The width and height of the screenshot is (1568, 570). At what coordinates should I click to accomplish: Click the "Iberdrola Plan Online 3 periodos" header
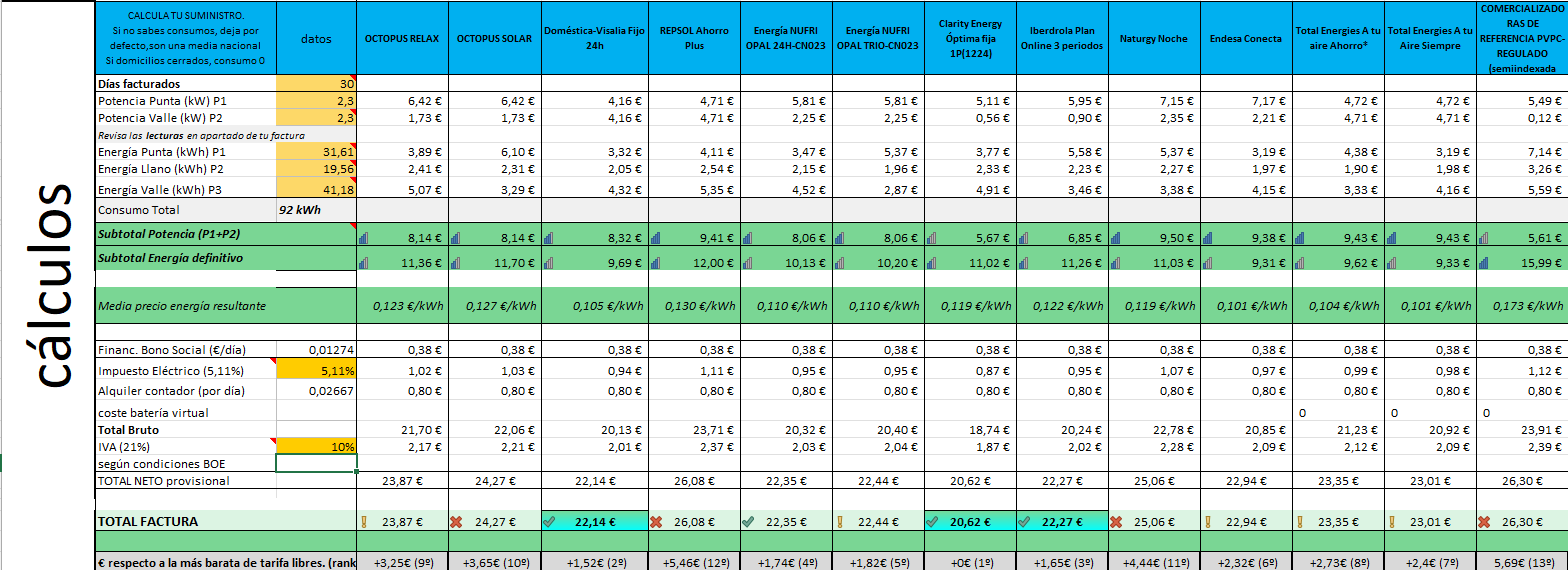pos(1063,38)
